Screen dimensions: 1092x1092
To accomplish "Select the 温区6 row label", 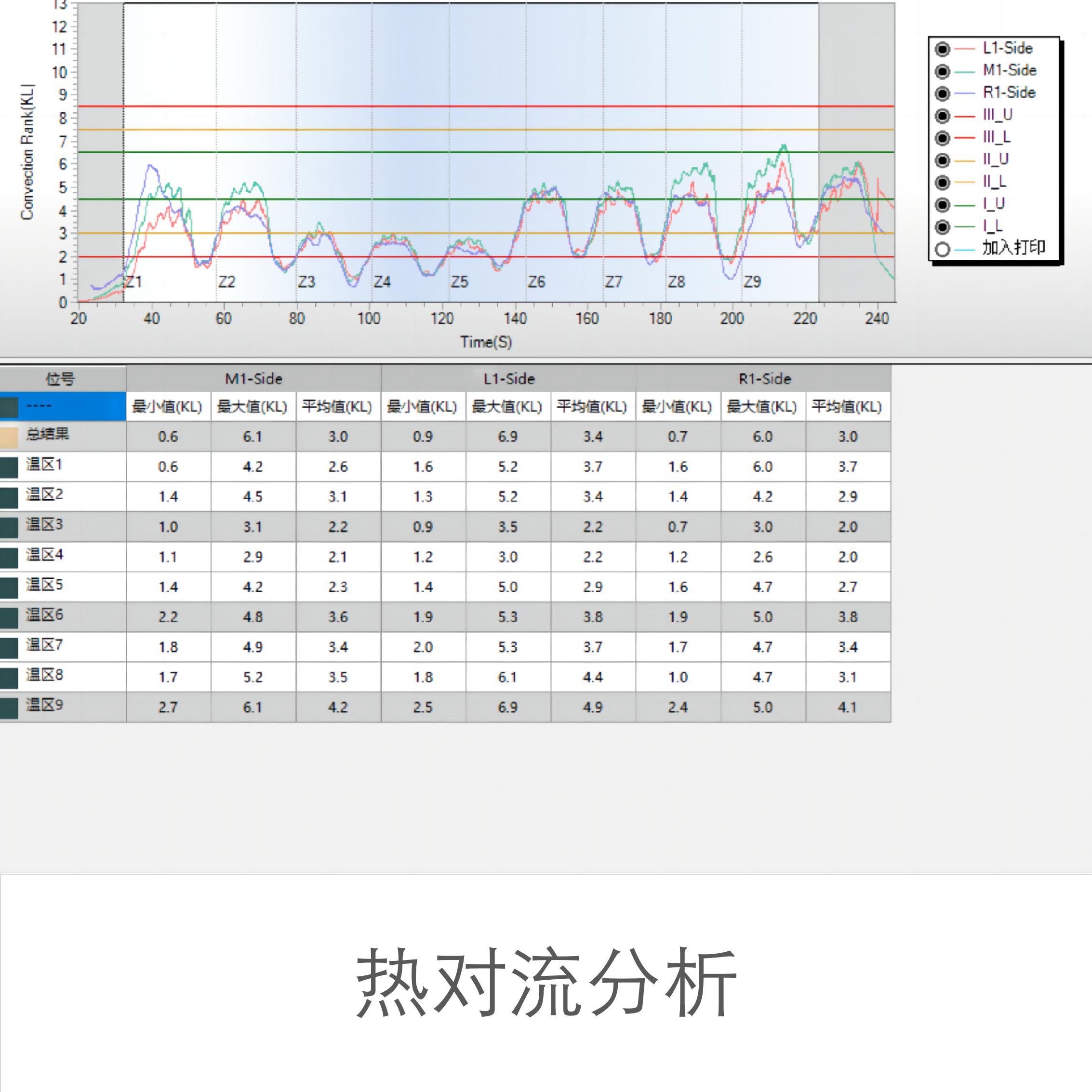I will (x=44, y=615).
